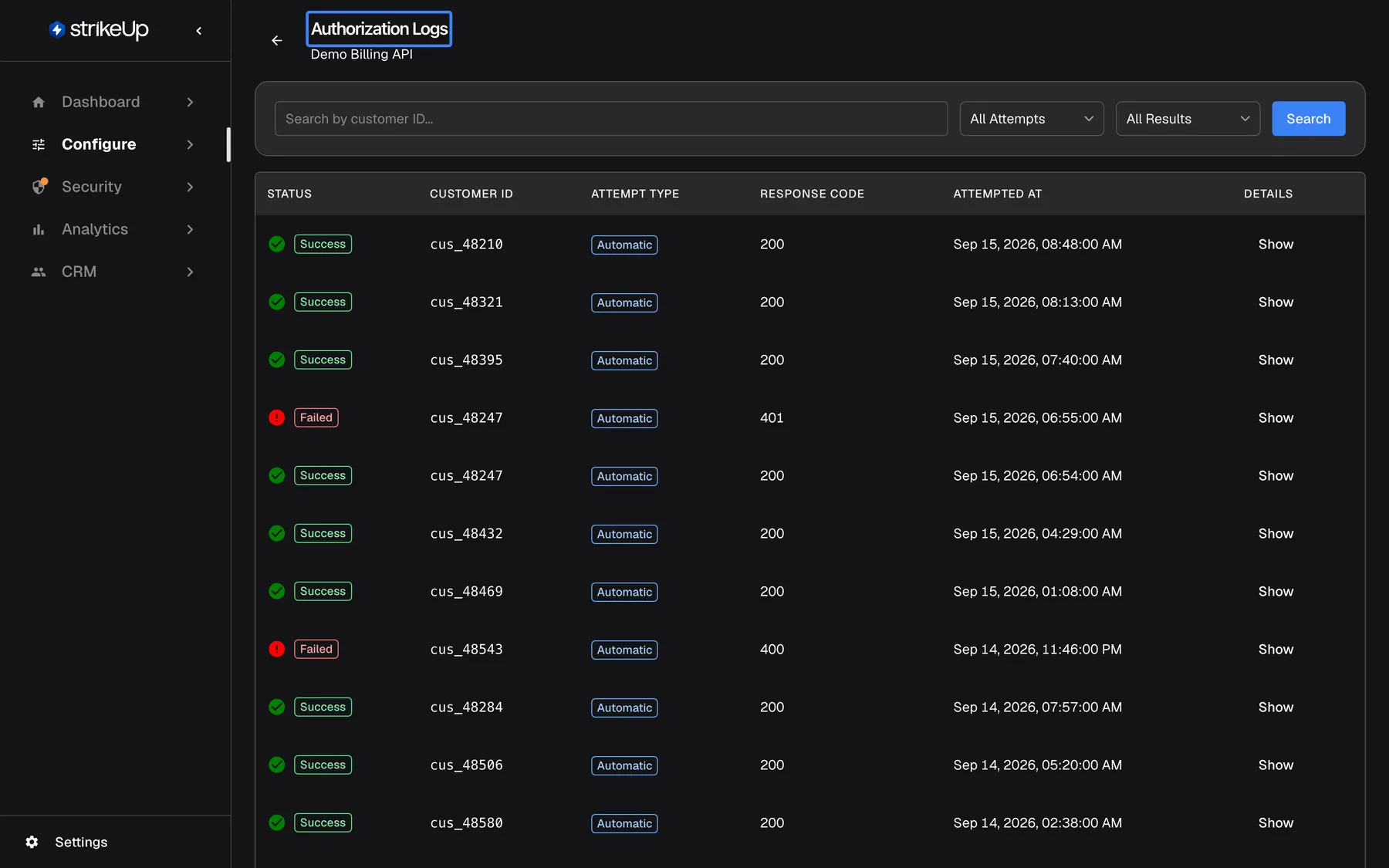The height and width of the screenshot is (868, 1389).
Task: Focus the Search by customer ID field
Action: (611, 119)
